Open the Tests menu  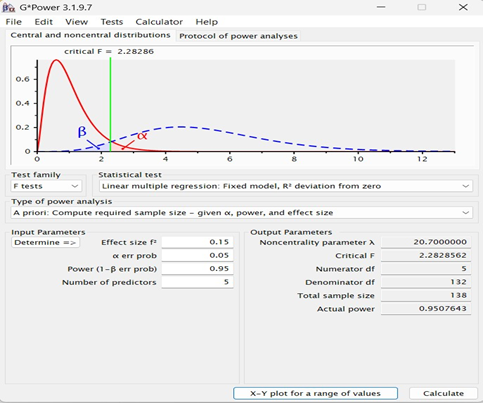(x=112, y=22)
